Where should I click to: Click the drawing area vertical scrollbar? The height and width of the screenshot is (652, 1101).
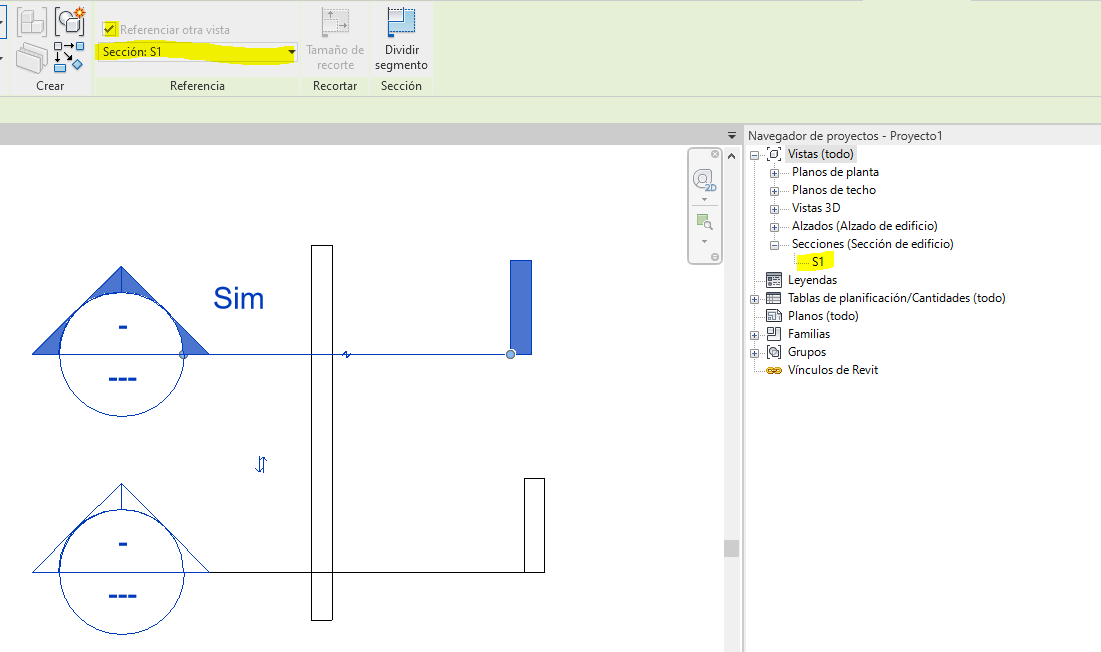click(731, 547)
